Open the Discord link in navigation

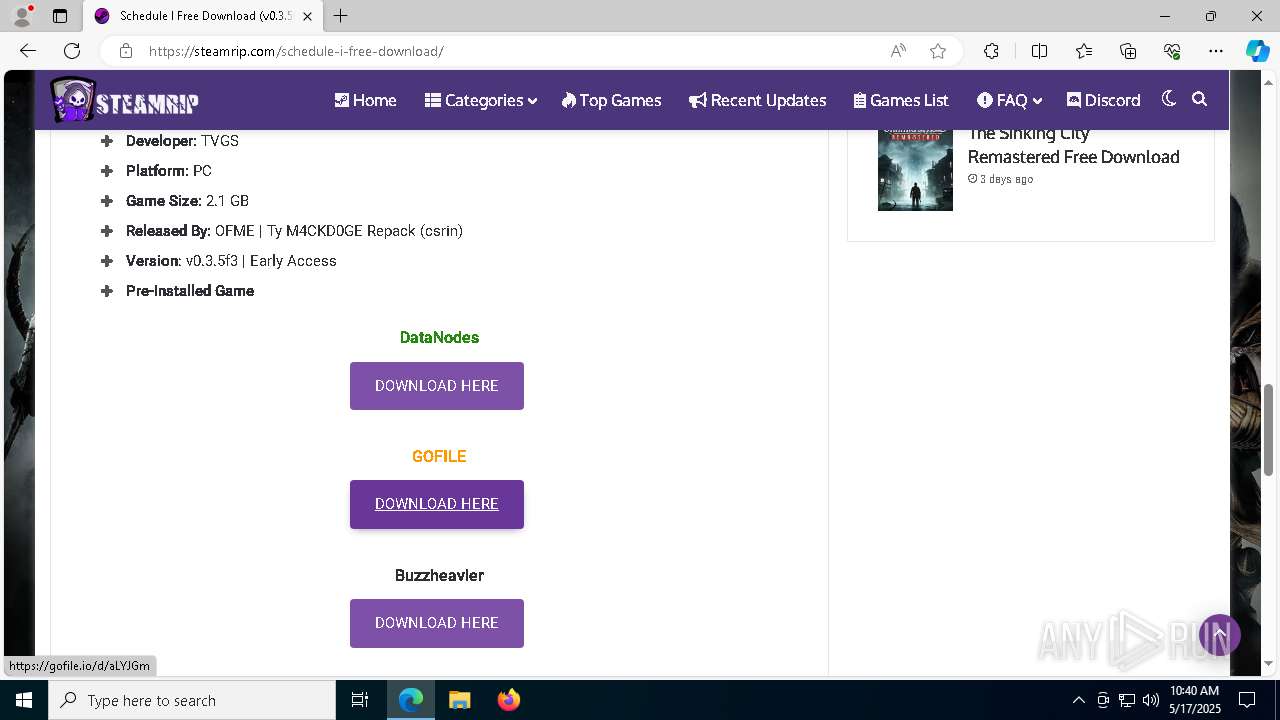(1103, 100)
